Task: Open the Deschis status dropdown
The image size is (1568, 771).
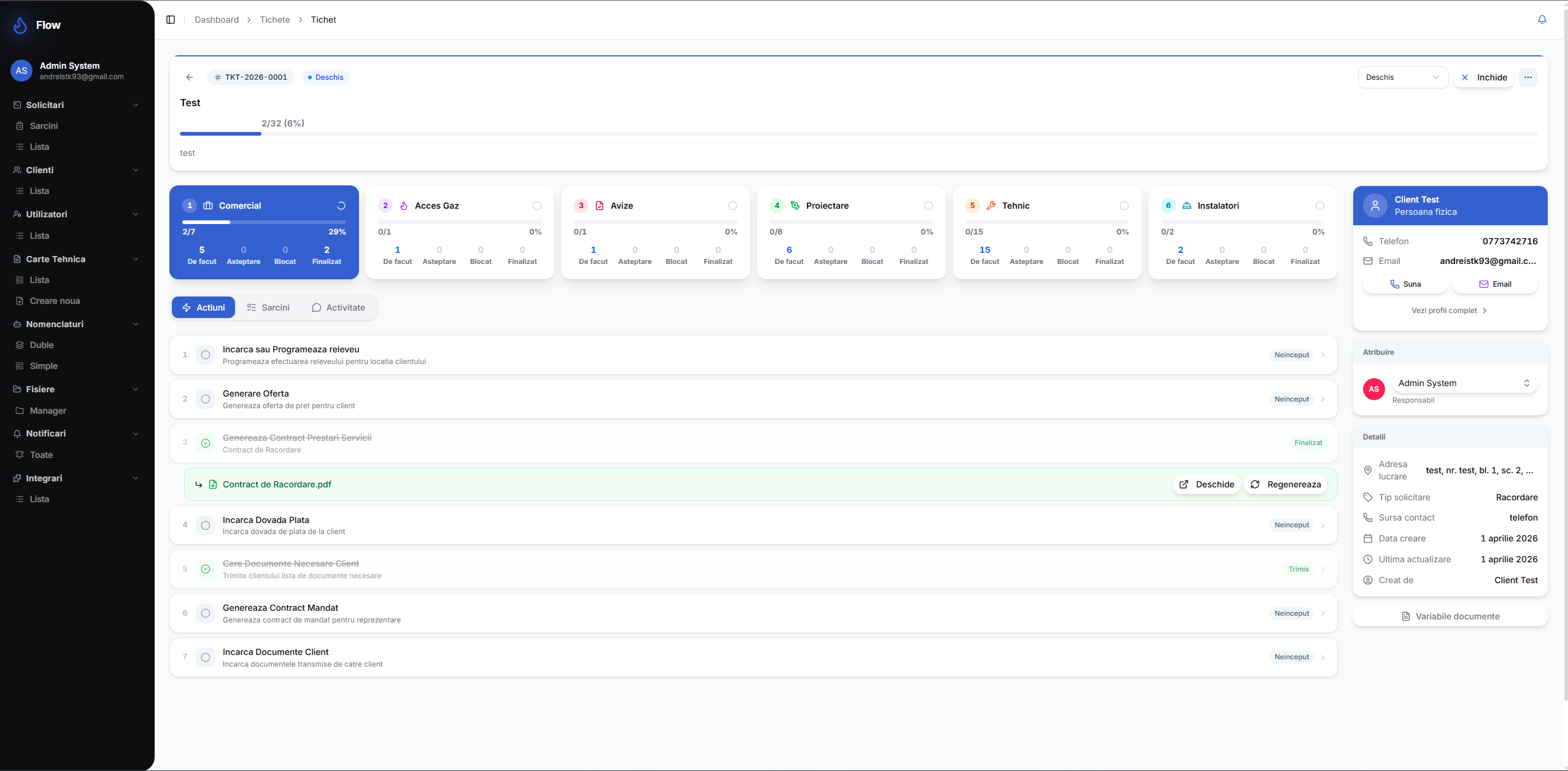Action: tap(1402, 77)
